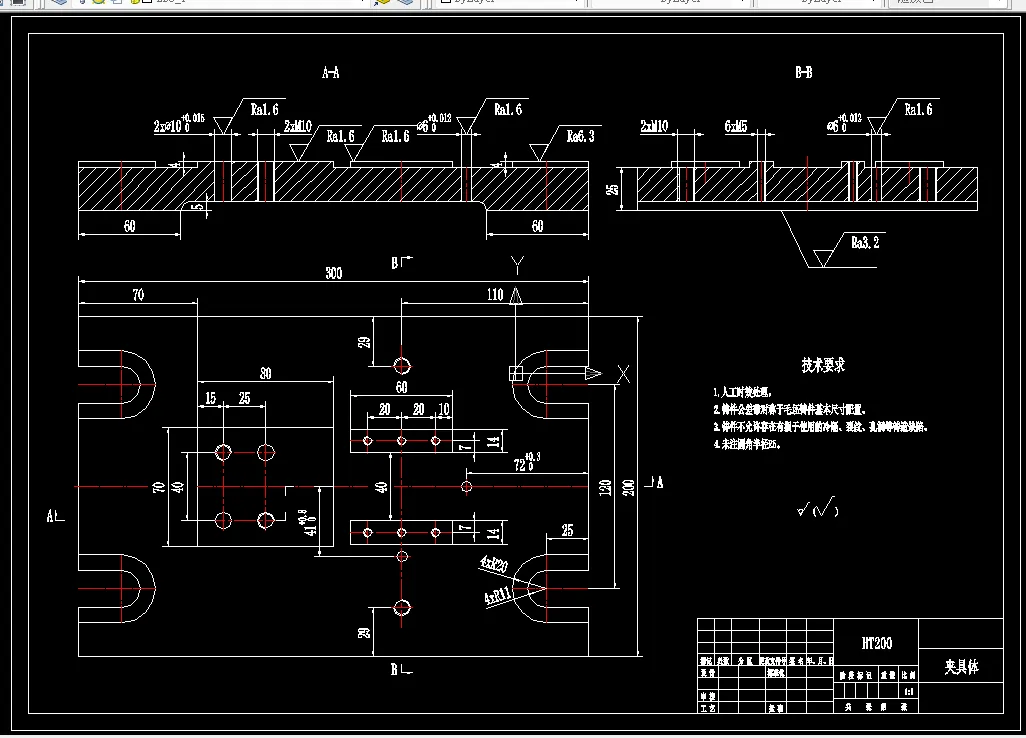The height and width of the screenshot is (738, 1026).
Task: Pick the 300 overall length dimension
Action: tap(334, 273)
